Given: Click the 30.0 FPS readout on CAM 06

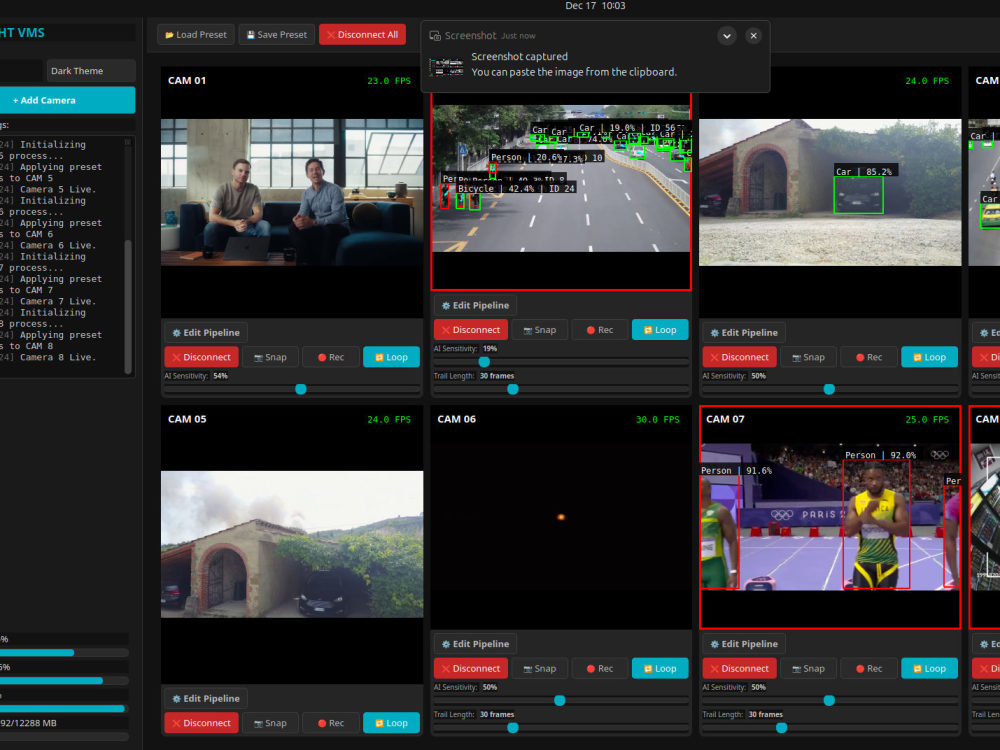Looking at the screenshot, I should pos(658,419).
